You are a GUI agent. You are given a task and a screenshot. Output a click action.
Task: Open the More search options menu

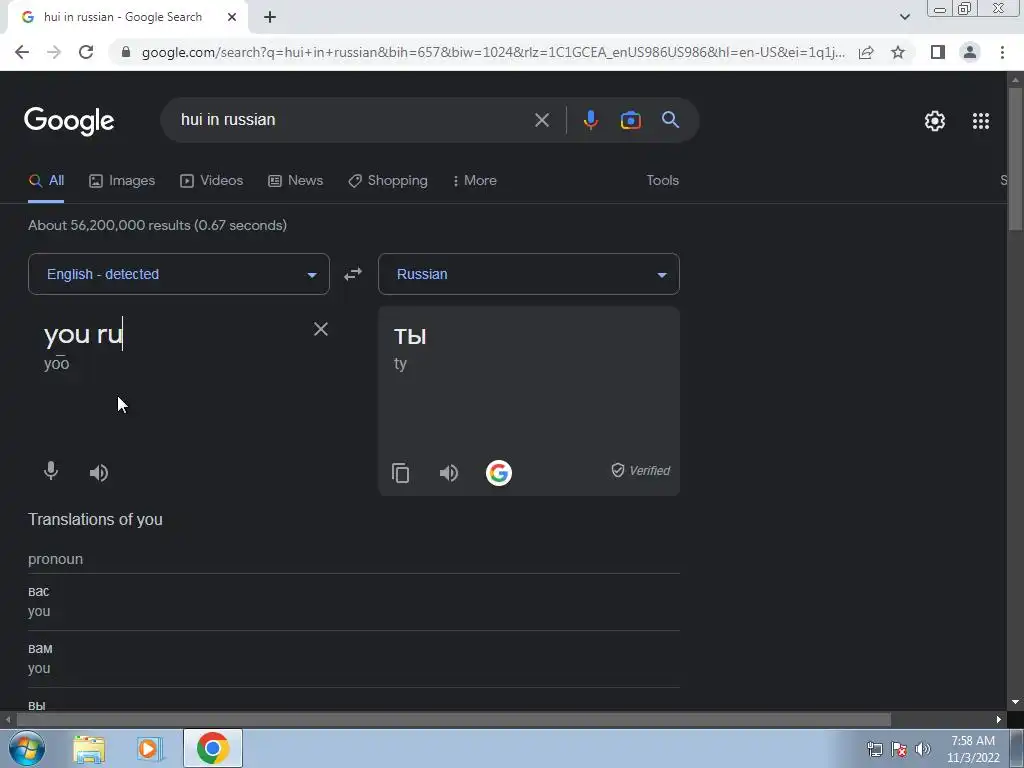[x=475, y=181]
